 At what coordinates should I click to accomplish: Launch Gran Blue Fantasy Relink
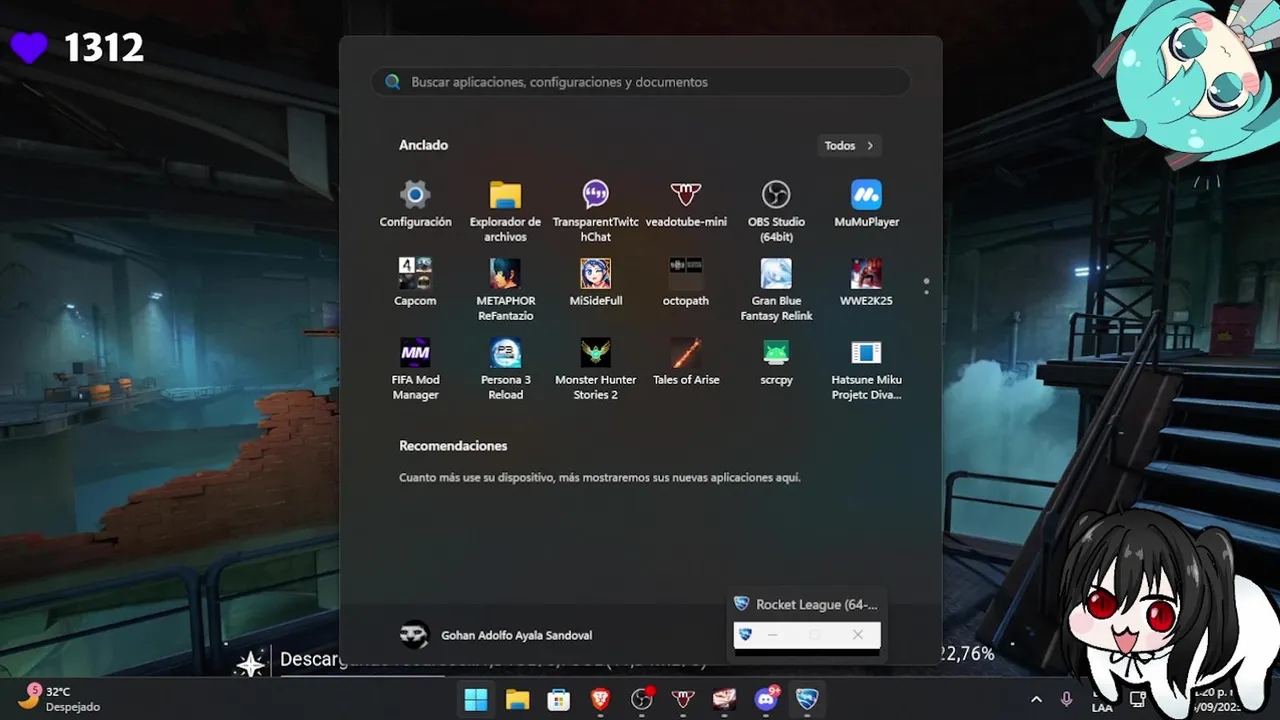point(776,290)
